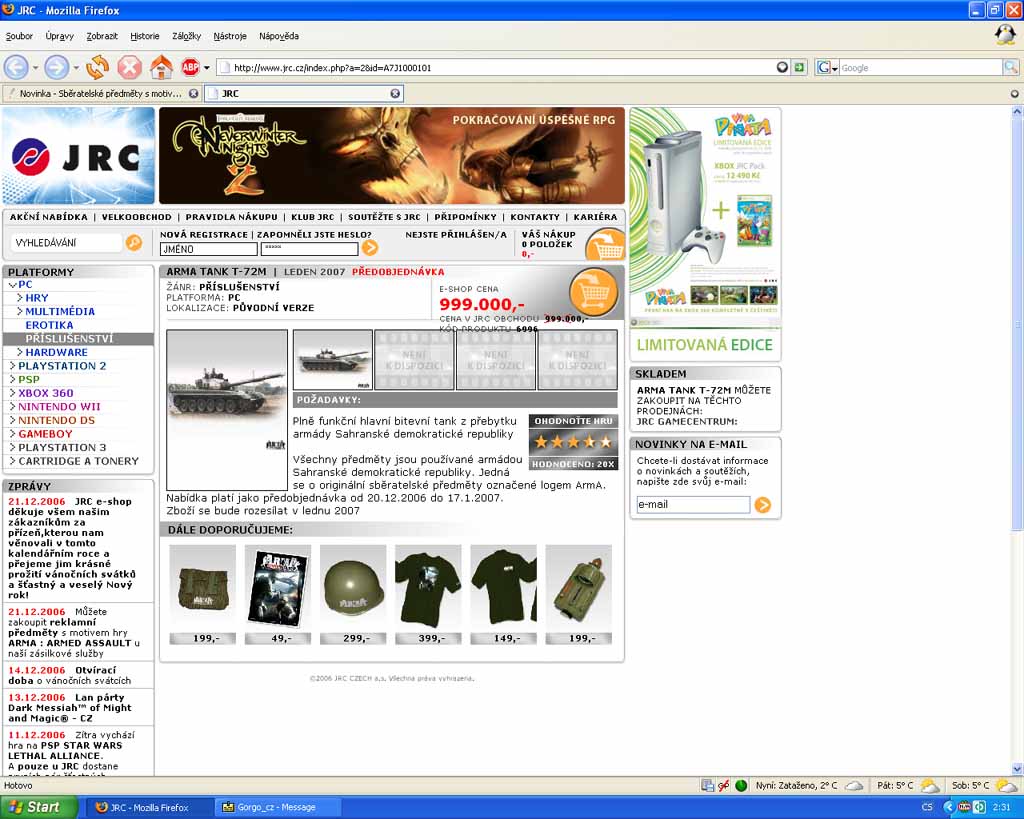Open the Adblock Plus dropdown arrow
Screen dimensions: 1024x819
point(206,67)
